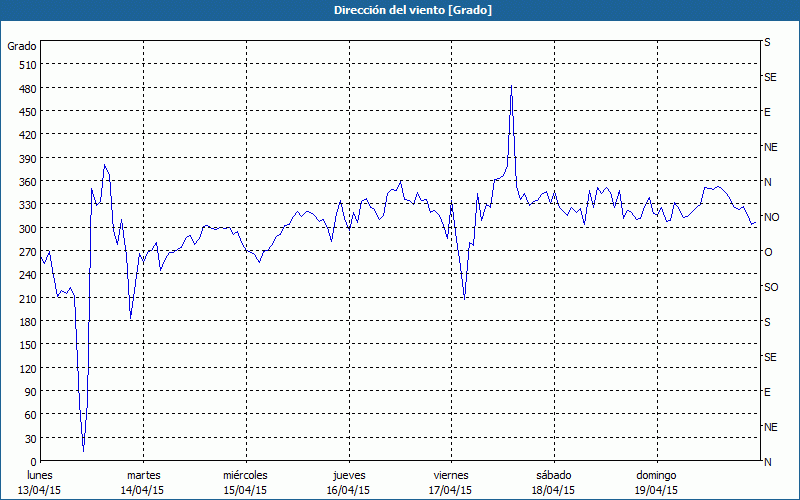Click the "lunes" day label

click(x=40, y=475)
